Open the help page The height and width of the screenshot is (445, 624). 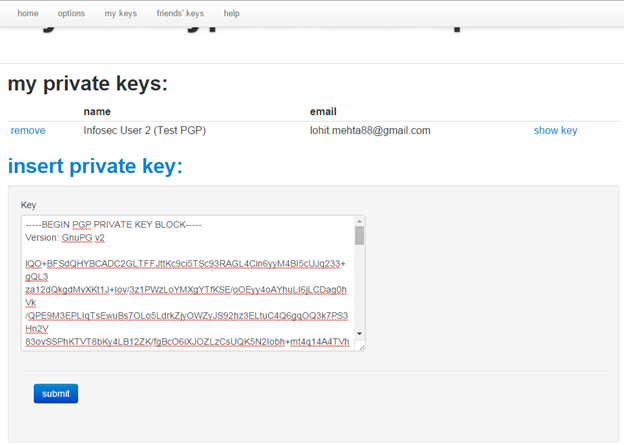(232, 14)
